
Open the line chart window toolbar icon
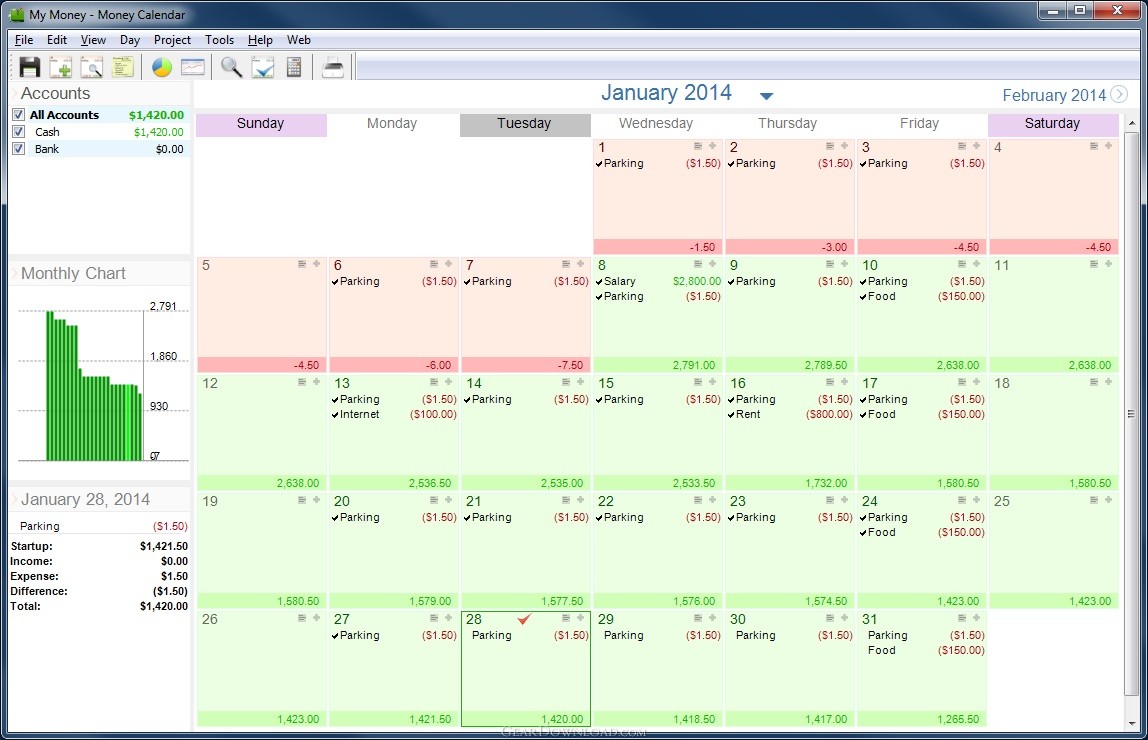click(x=193, y=67)
